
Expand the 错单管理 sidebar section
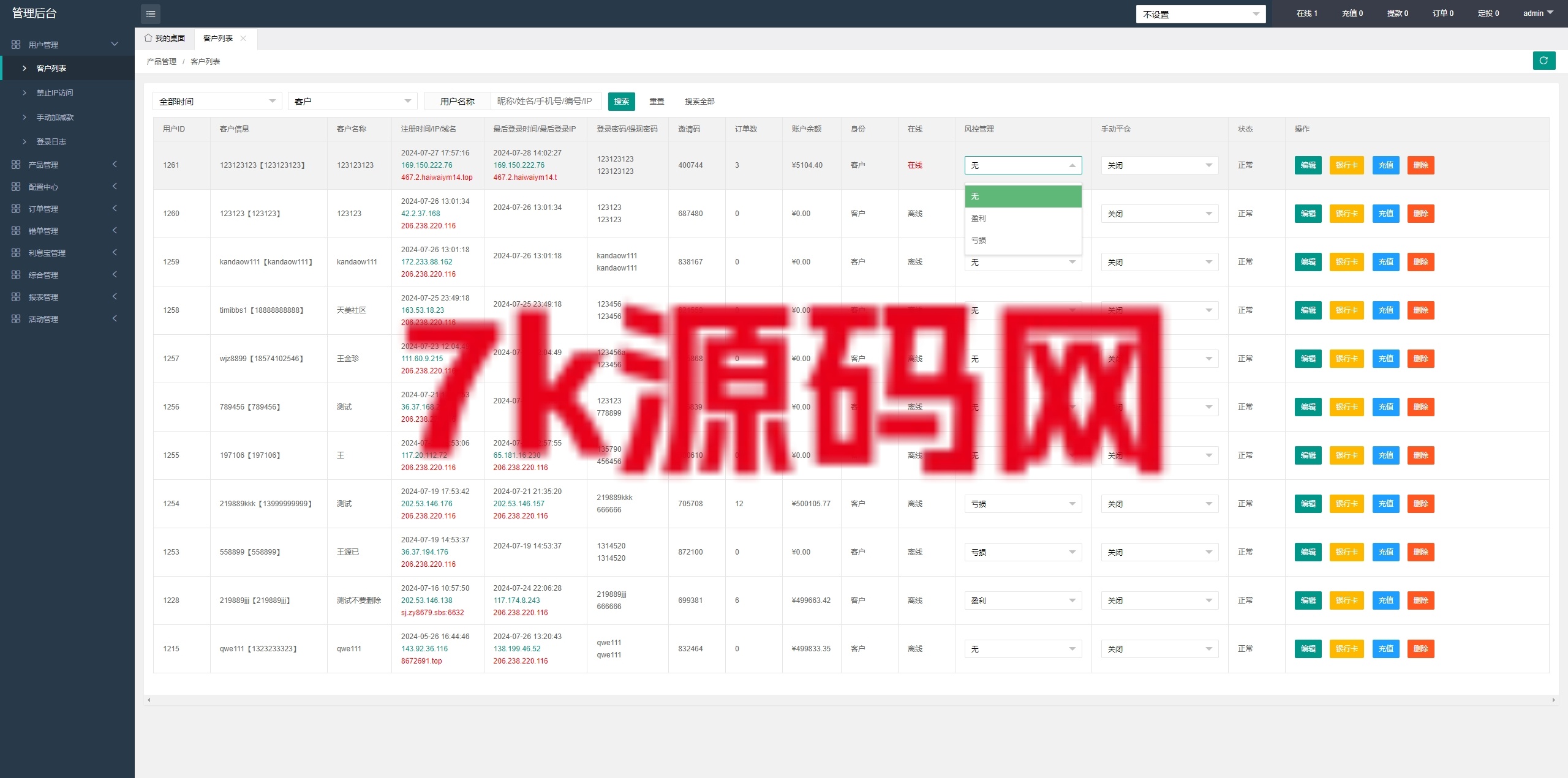click(x=67, y=231)
